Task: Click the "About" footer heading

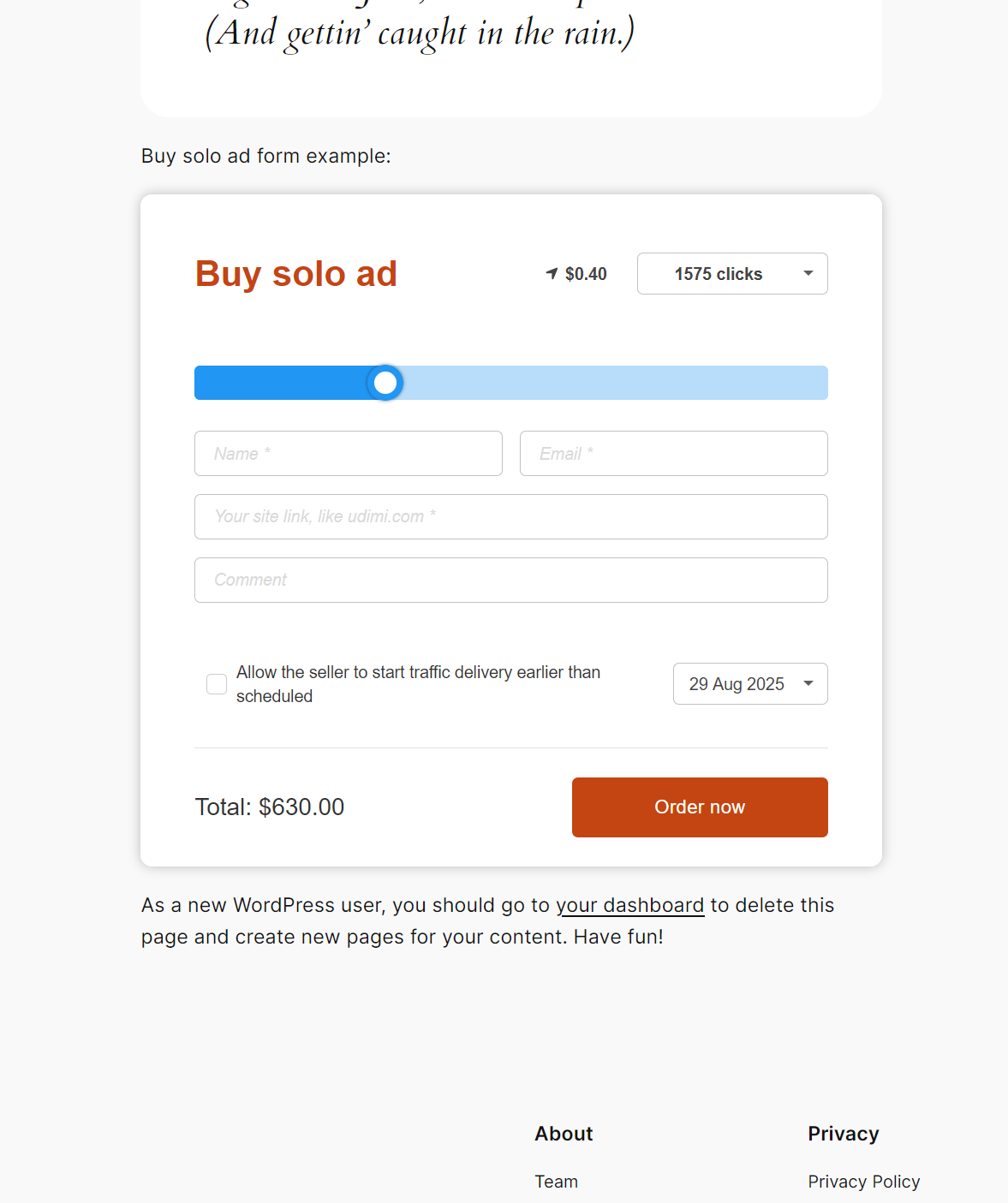Action: pyautogui.click(x=563, y=1133)
